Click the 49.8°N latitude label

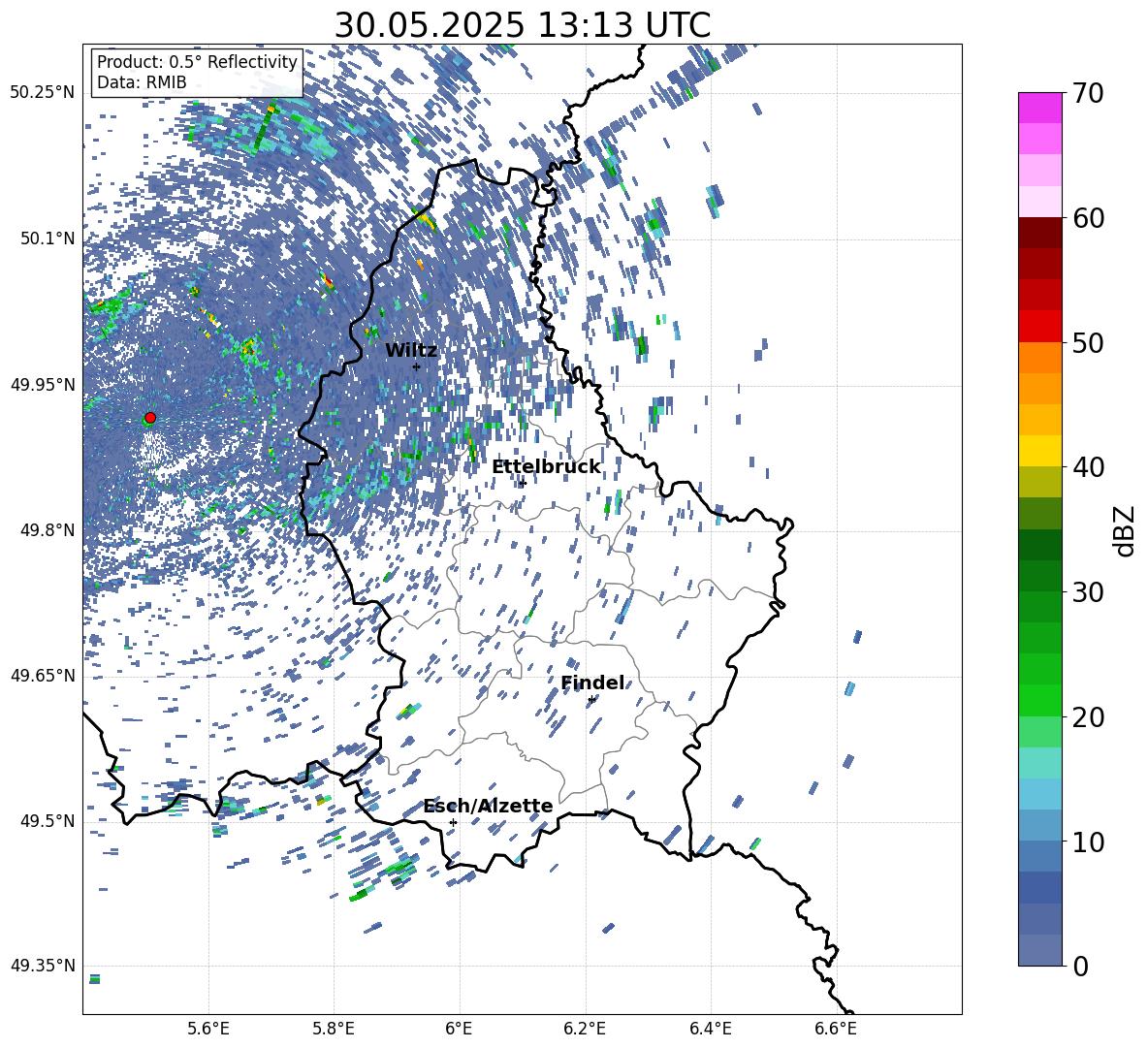coord(47,530)
